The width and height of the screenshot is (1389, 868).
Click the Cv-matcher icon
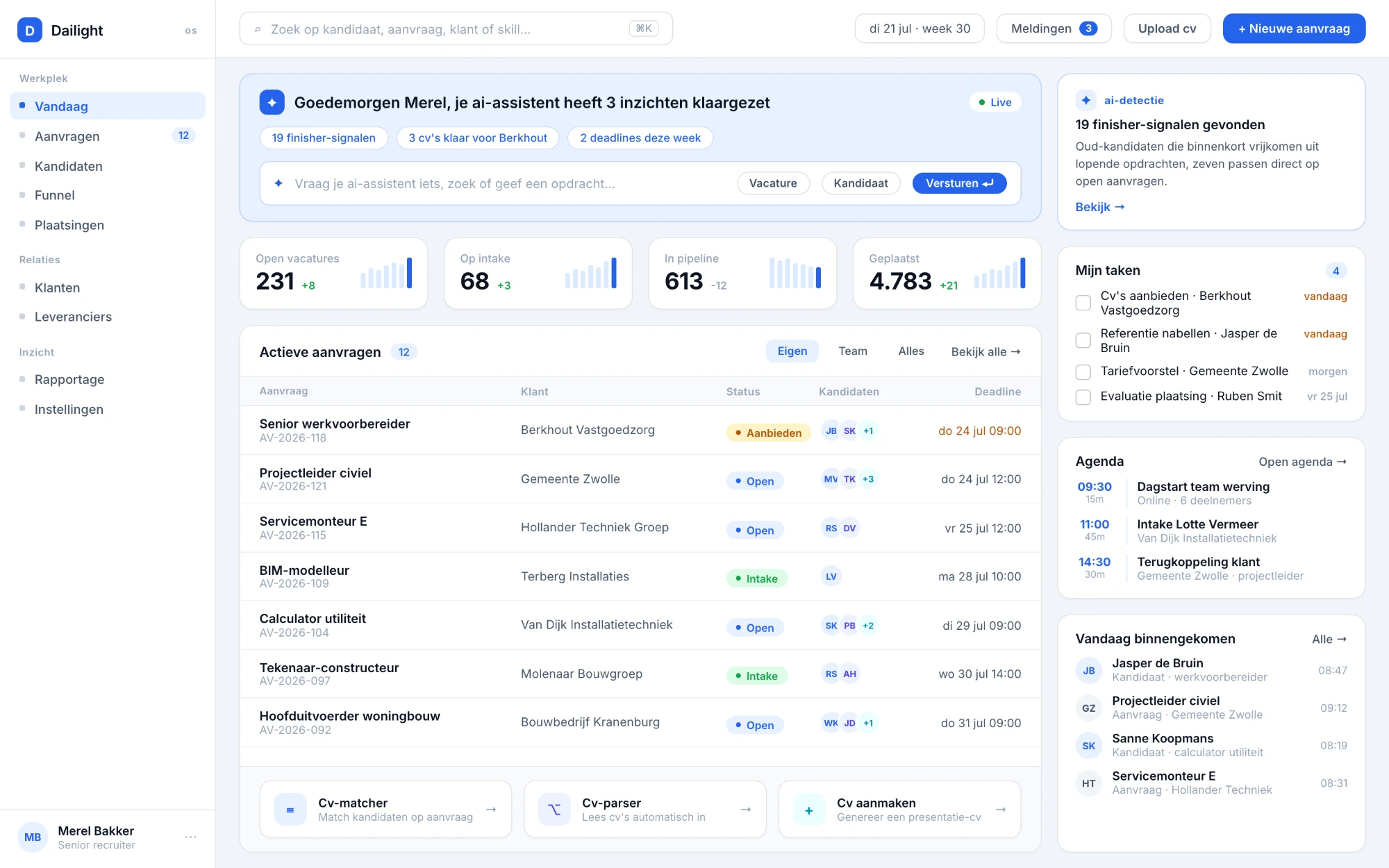tap(290, 809)
